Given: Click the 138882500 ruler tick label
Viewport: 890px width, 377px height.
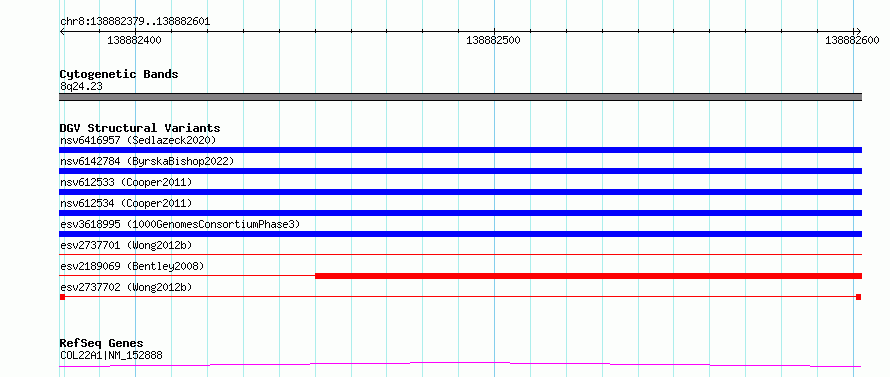Looking at the screenshot, I should 493,40.
